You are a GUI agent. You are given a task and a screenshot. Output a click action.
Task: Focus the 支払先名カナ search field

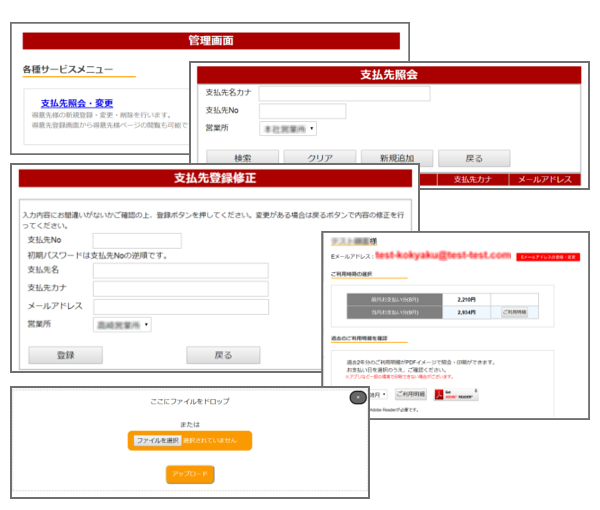344,93
